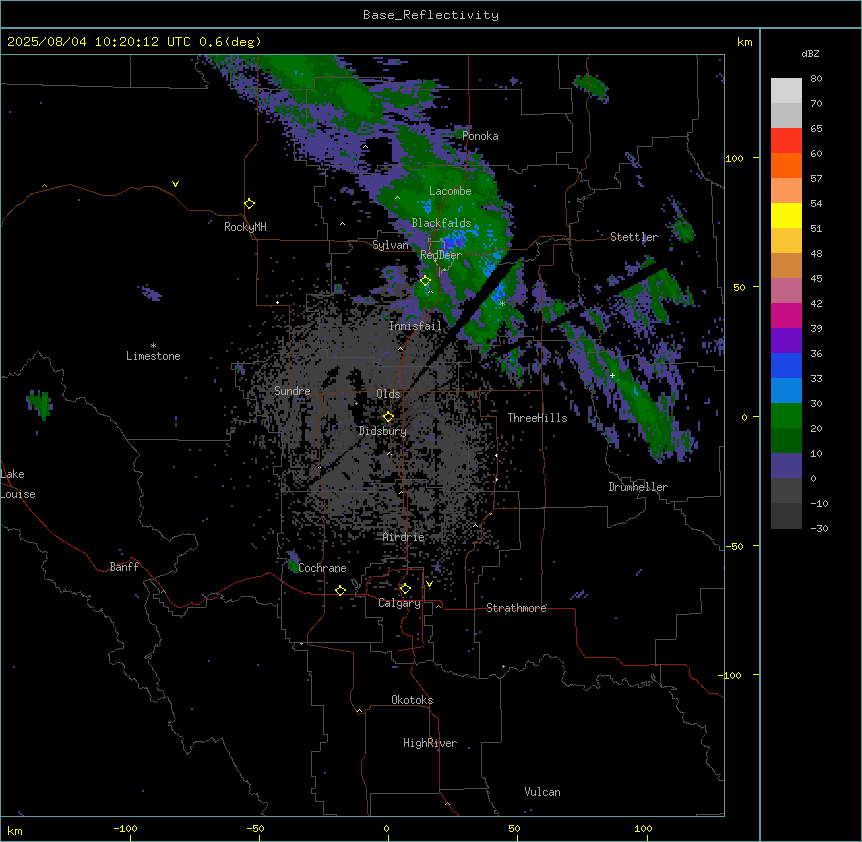The width and height of the screenshot is (862, 842).
Task: Click the Vulcan label
Action: pyautogui.click(x=543, y=792)
